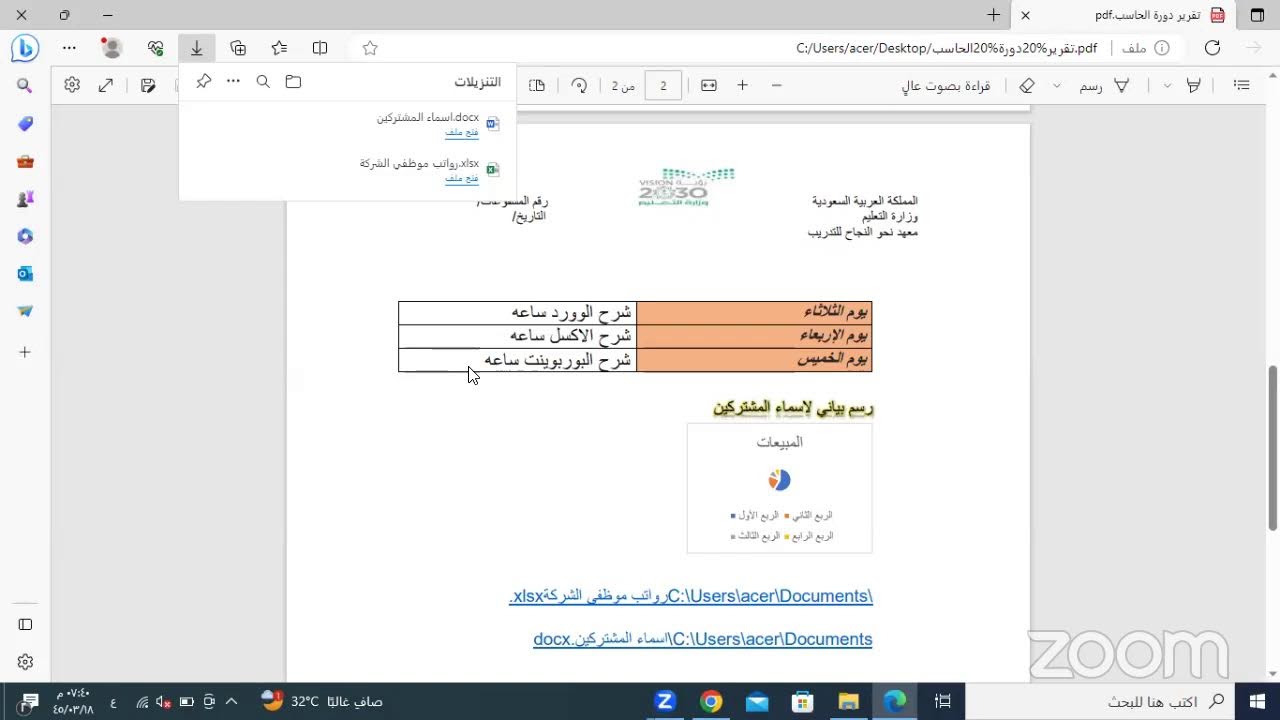Follow the Documents رواتب موظفي الشركة xlsx hyperlink
Image resolution: width=1280 pixels, height=720 pixels.
[691, 596]
